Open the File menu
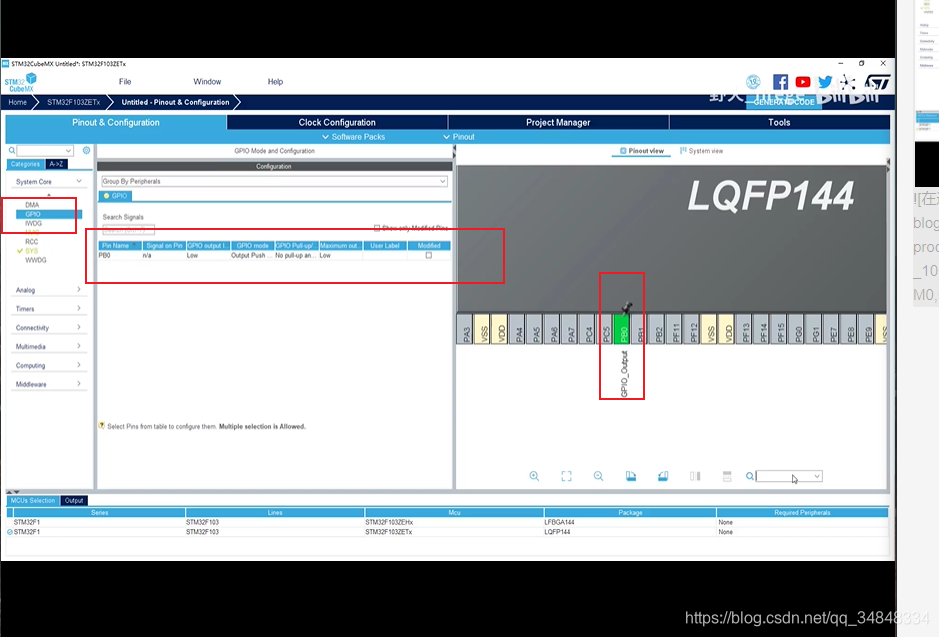 coord(125,82)
